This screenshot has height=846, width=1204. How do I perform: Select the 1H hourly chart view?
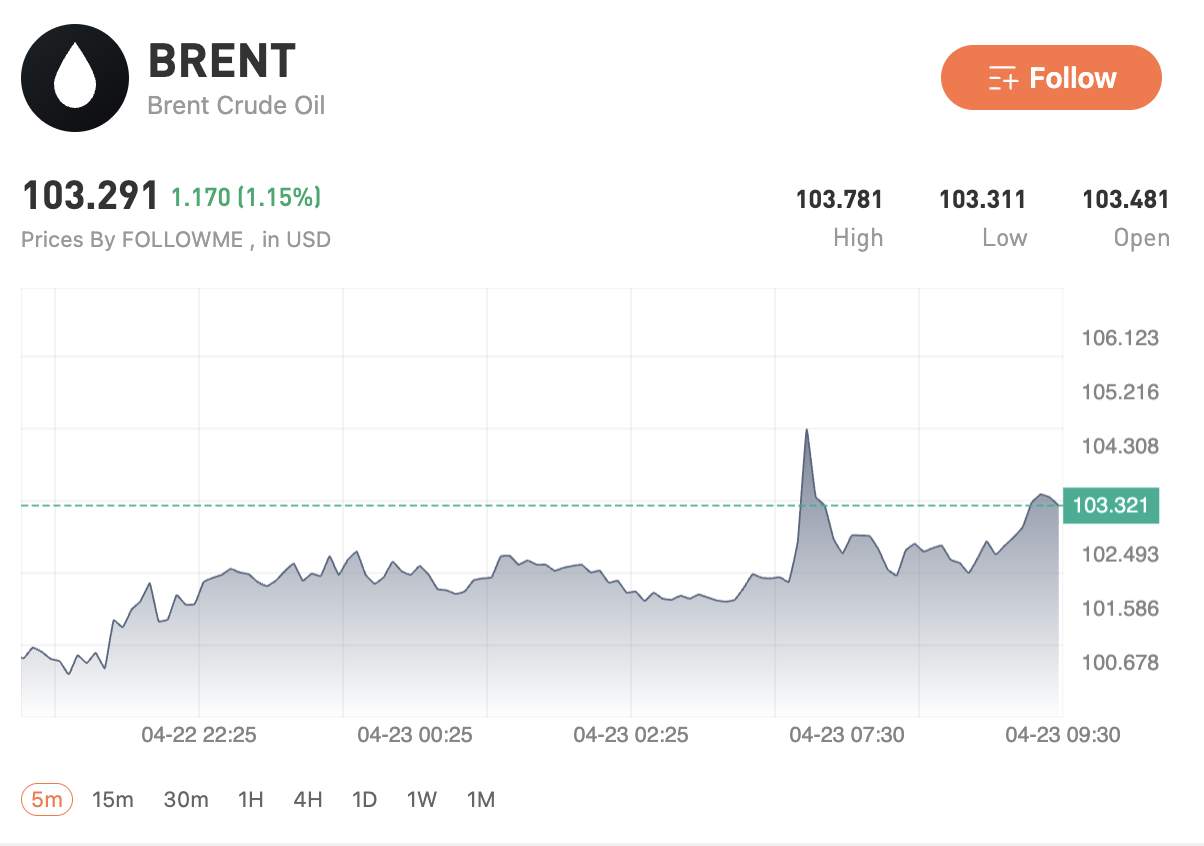(x=250, y=799)
